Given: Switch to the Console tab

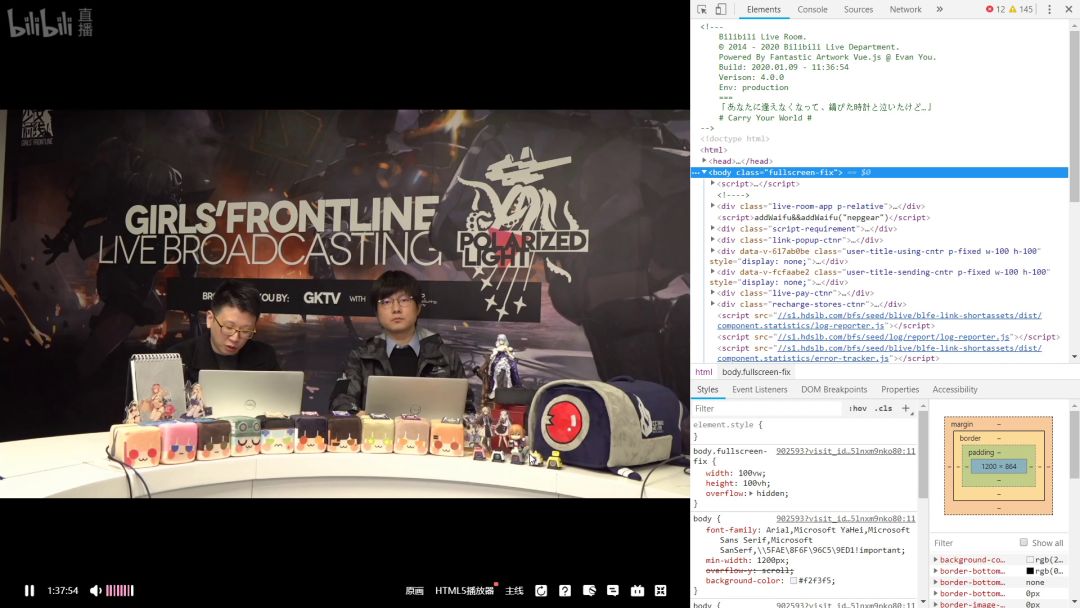Looking at the screenshot, I should coord(812,10).
